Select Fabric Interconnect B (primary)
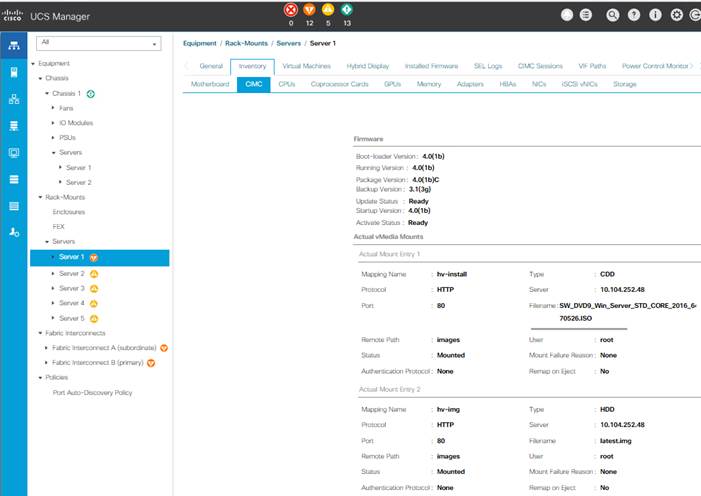 [x=97, y=363]
